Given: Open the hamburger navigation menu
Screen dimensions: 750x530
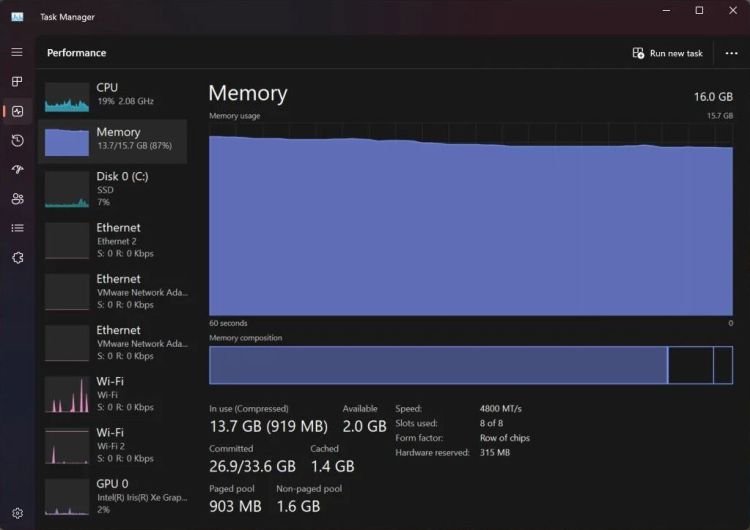Looking at the screenshot, I should tap(17, 52).
